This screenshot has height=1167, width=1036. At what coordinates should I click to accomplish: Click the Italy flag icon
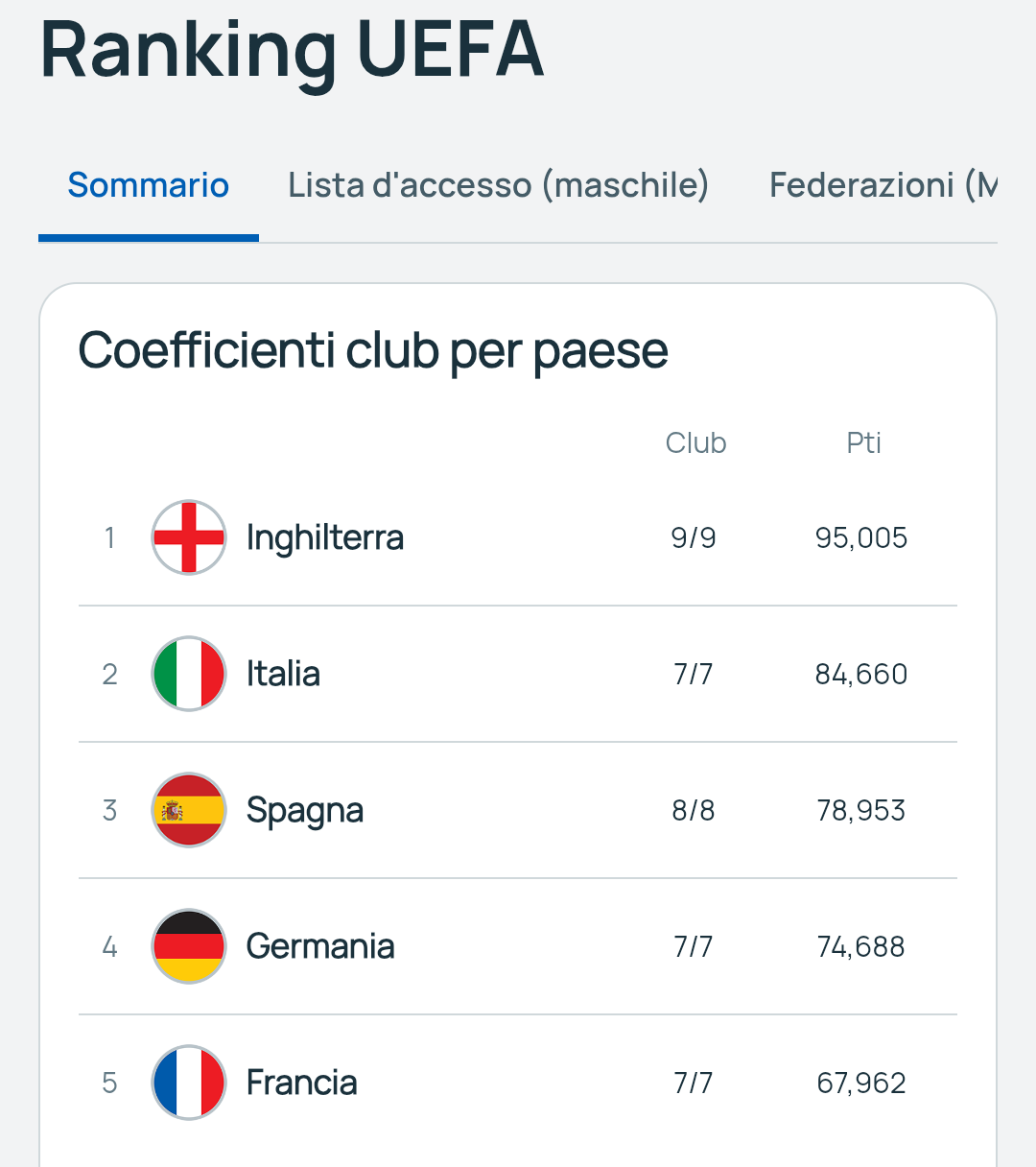[189, 674]
